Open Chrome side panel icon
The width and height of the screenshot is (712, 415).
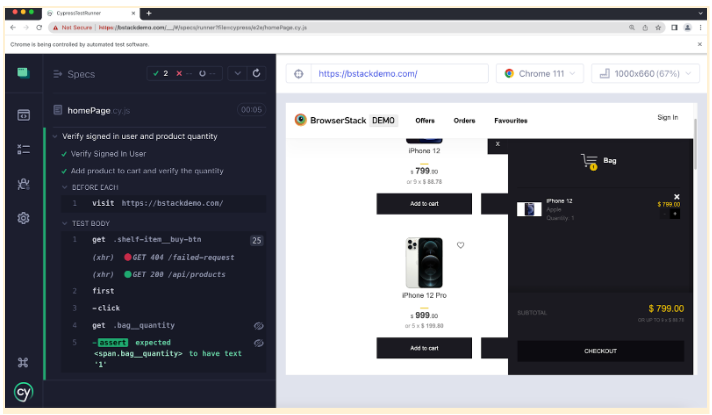point(674,28)
